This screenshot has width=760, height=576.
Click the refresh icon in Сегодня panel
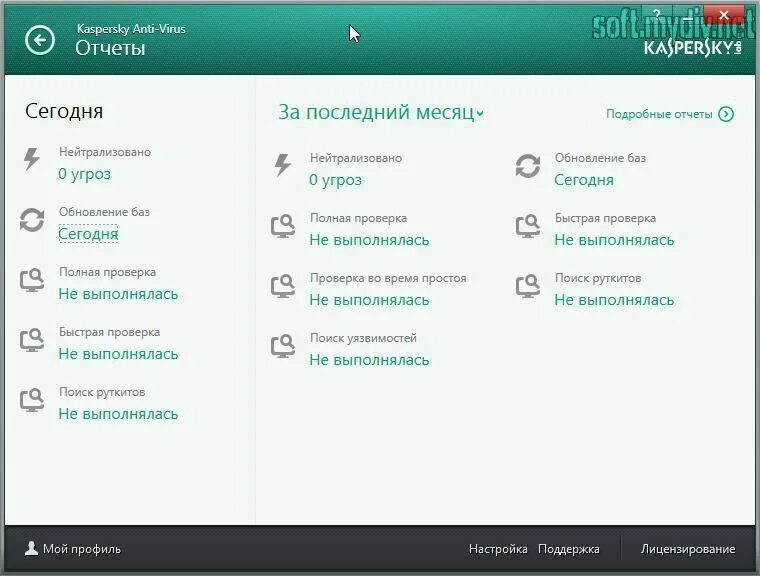(x=32, y=220)
